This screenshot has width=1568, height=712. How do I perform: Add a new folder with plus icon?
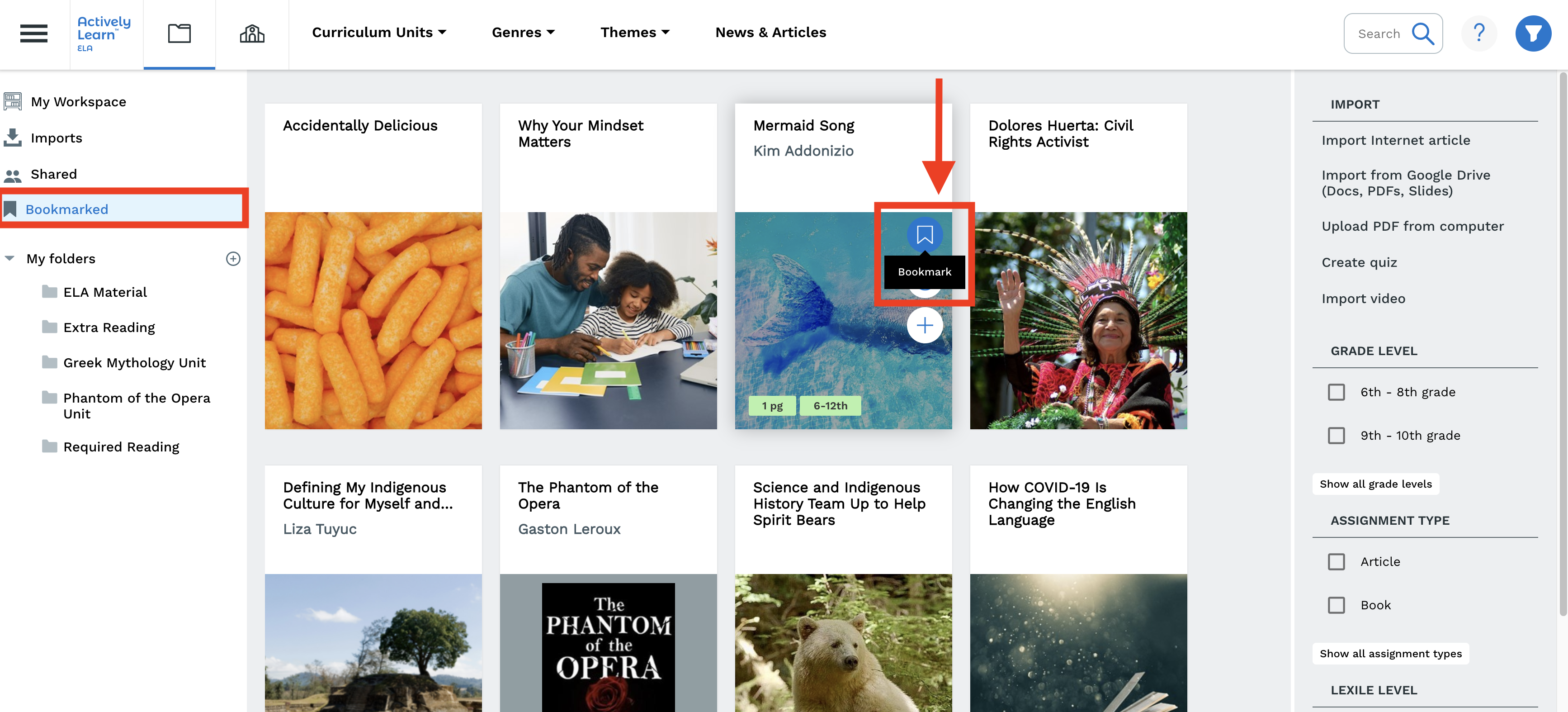pos(233,259)
